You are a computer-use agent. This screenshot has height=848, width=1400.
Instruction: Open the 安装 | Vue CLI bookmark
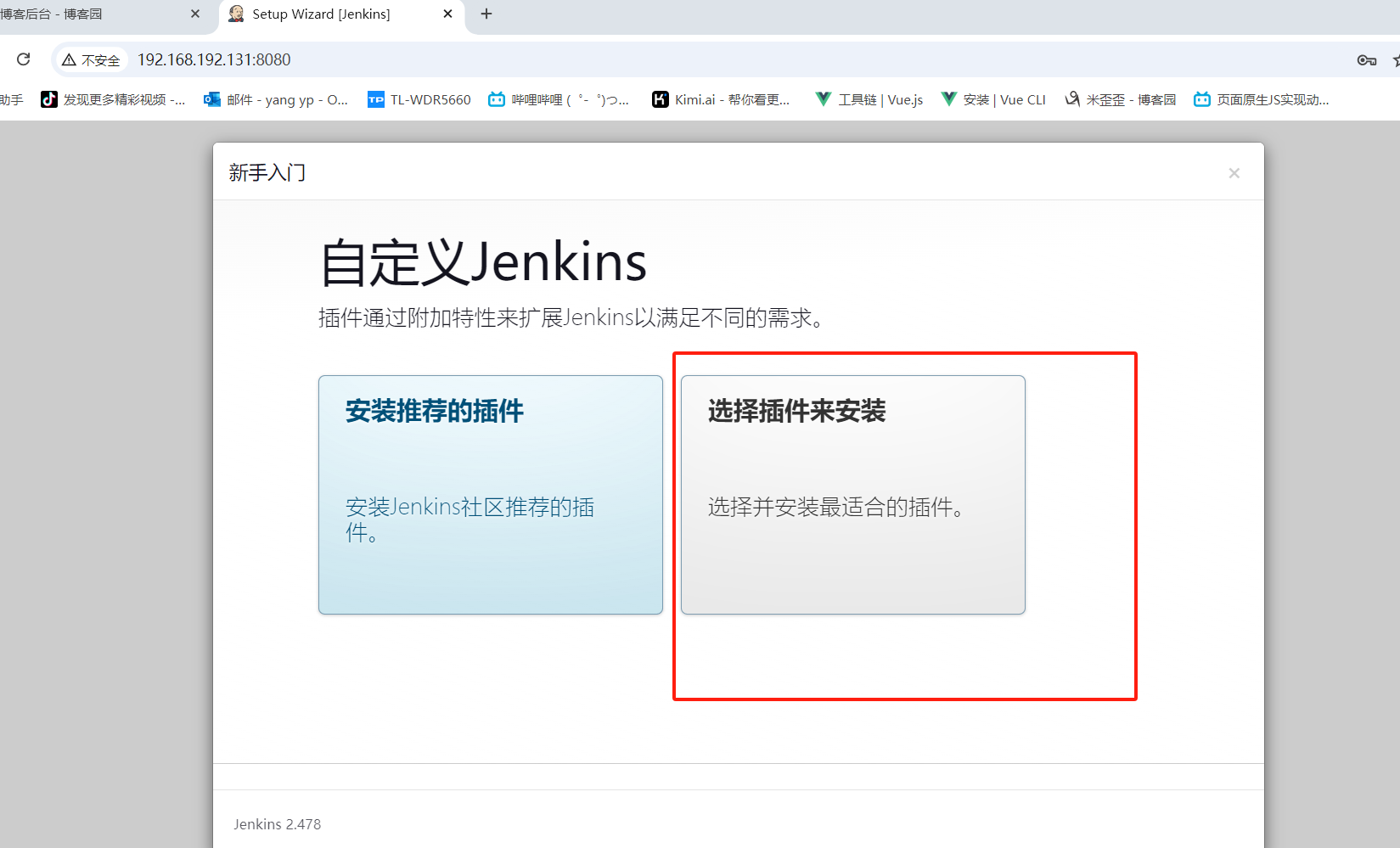point(993,99)
